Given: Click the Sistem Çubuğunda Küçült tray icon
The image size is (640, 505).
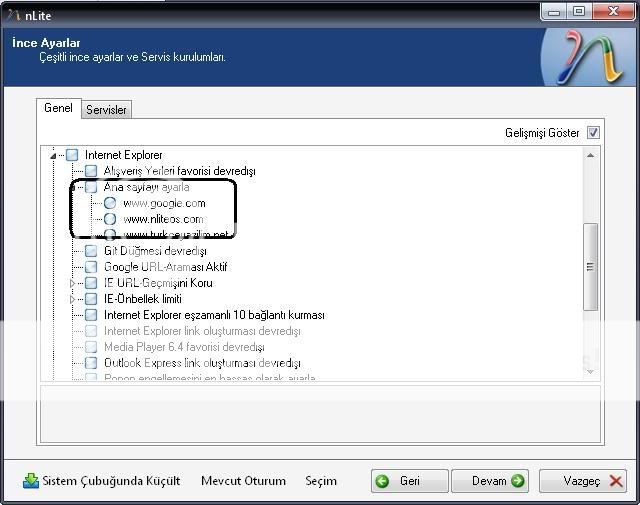Looking at the screenshot, I should (31, 481).
